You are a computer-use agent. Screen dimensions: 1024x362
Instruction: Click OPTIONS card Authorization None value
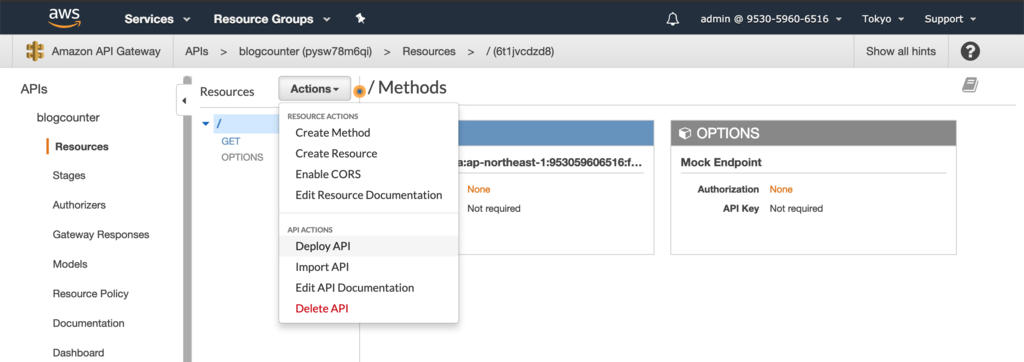point(780,189)
